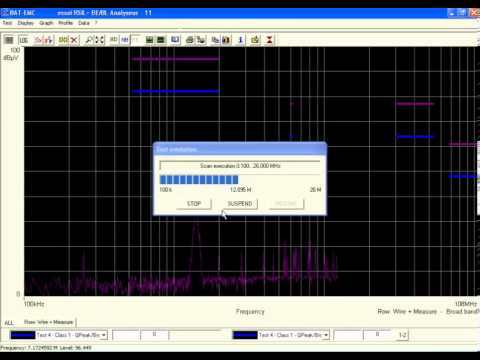This screenshot has width=480, height=360.
Task: Click the blue monitor toolbar icon
Action: pos(175,40)
